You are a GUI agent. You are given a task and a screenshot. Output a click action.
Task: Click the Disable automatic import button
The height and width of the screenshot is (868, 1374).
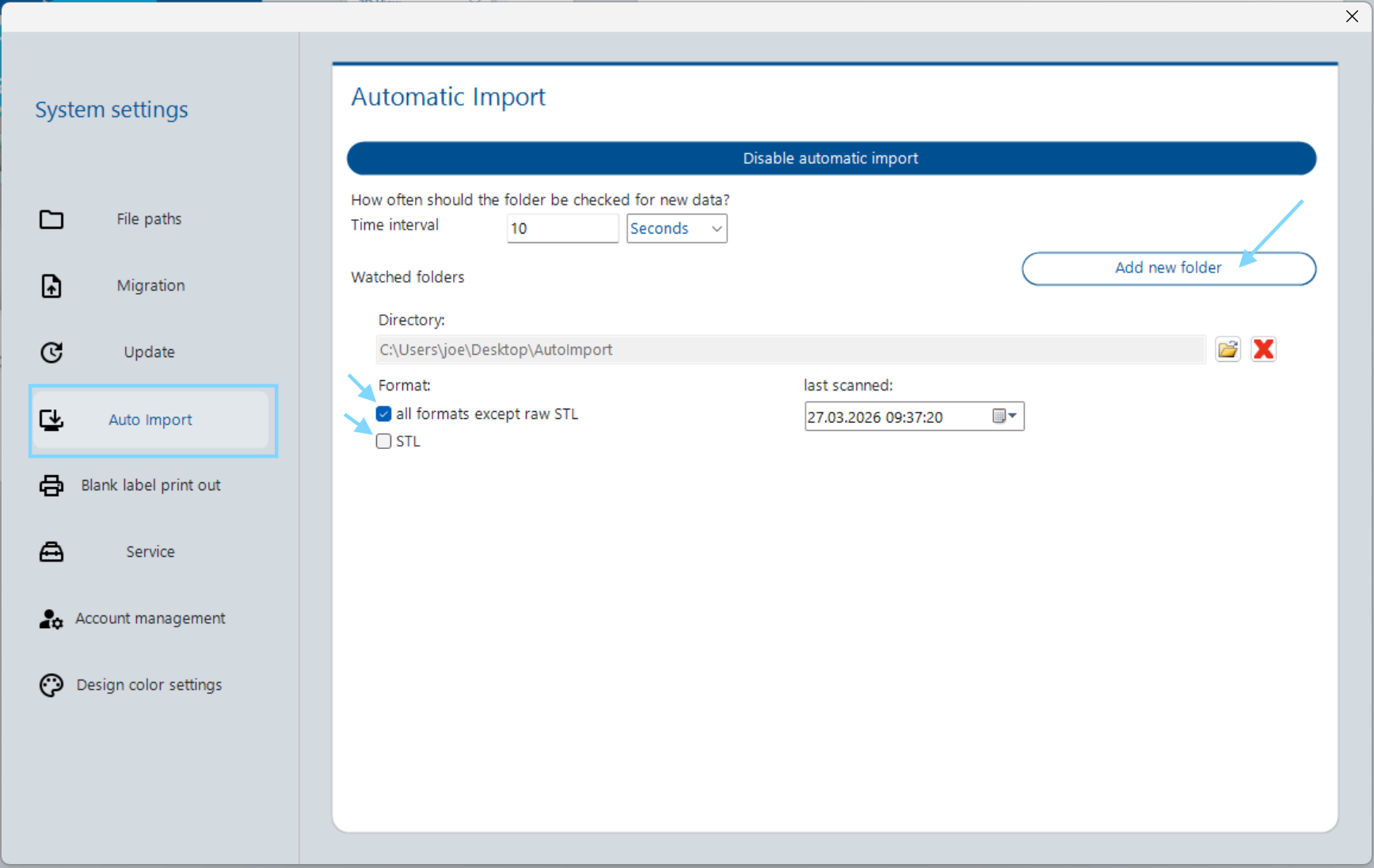[x=830, y=158]
